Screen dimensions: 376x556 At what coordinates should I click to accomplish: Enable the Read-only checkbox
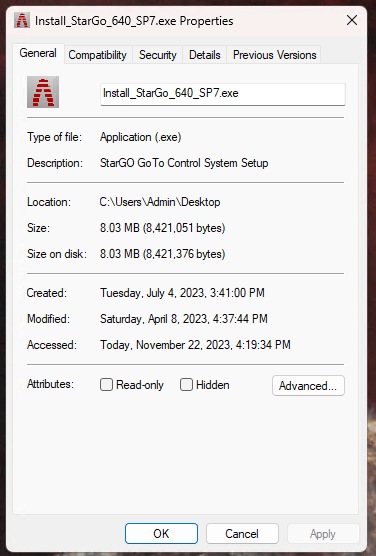(106, 385)
